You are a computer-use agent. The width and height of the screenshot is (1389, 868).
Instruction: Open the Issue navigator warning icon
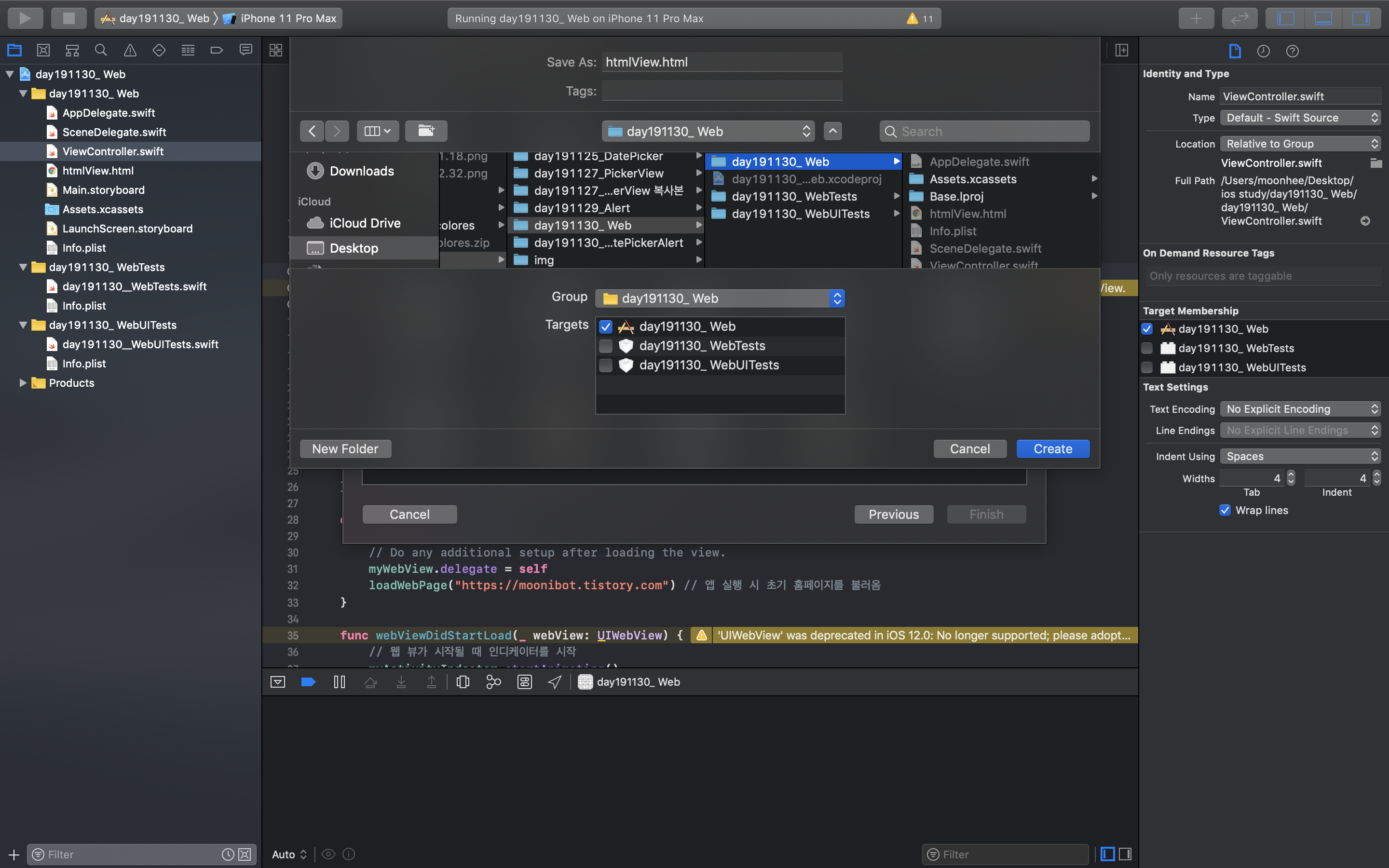pos(130,51)
